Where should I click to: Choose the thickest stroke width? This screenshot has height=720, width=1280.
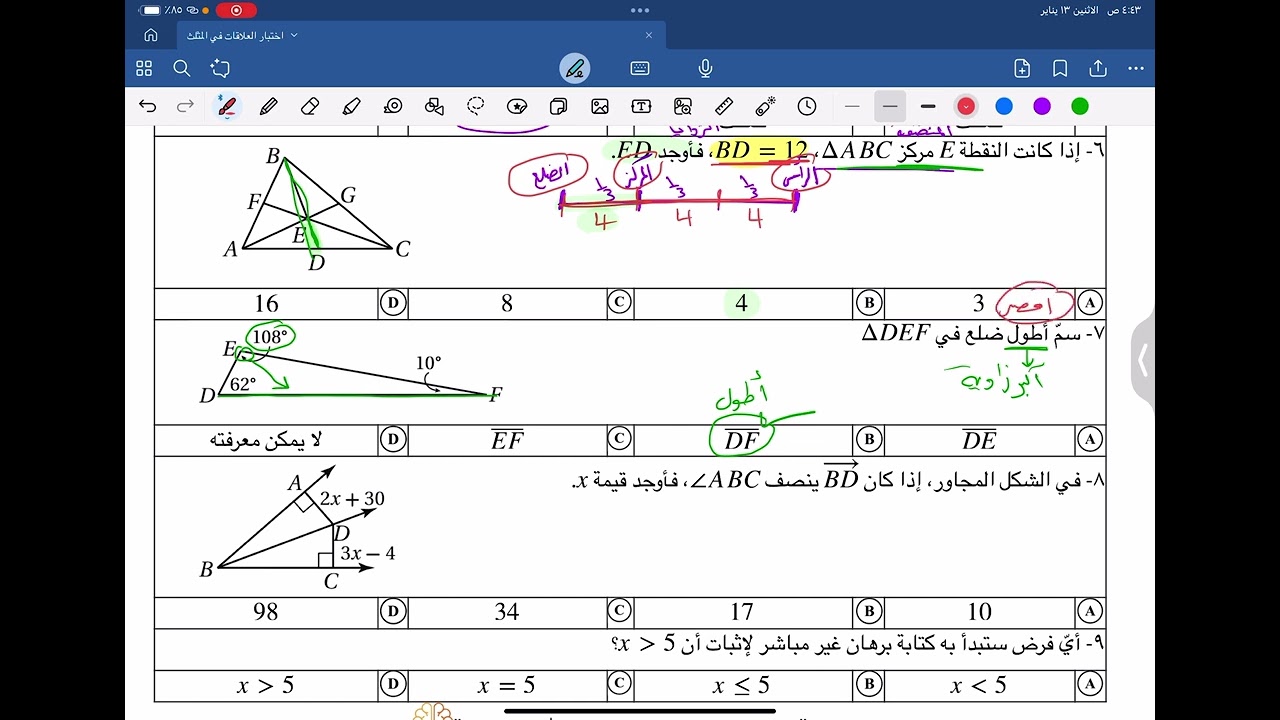pos(928,106)
